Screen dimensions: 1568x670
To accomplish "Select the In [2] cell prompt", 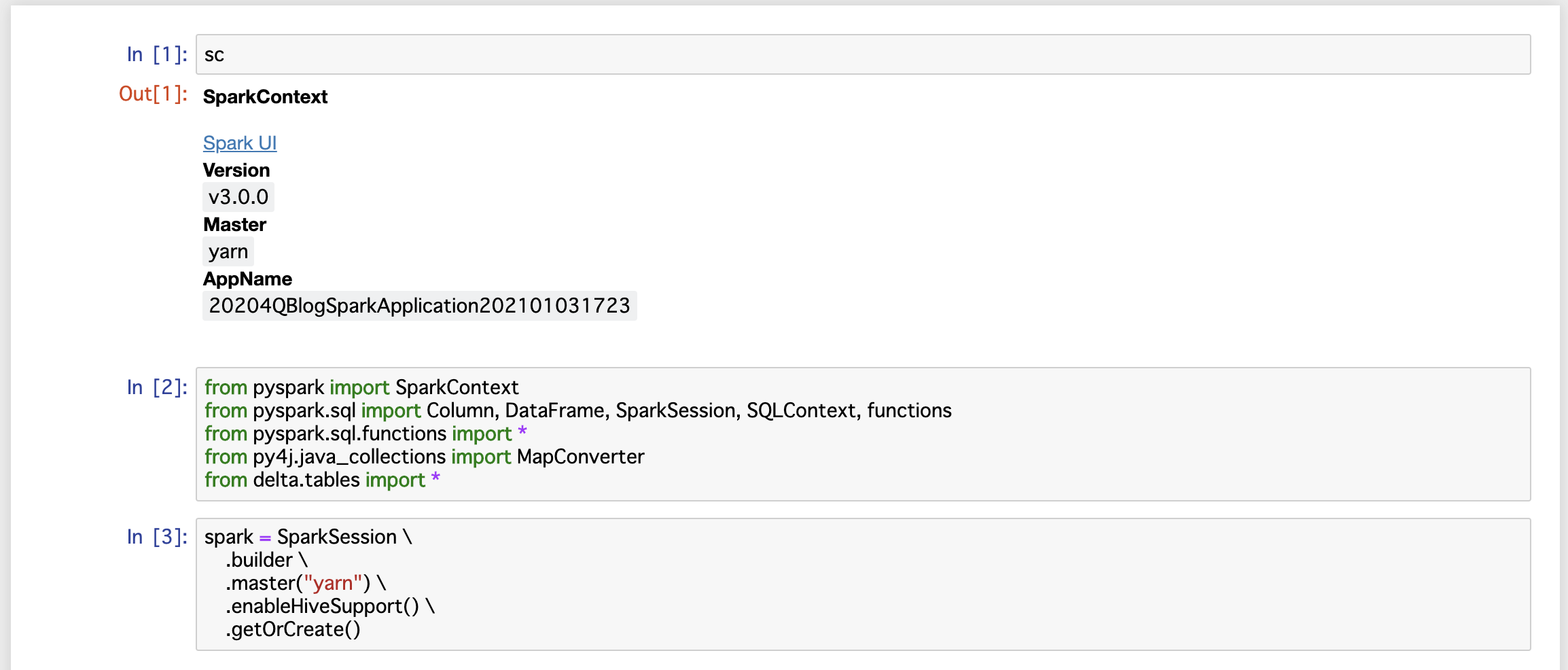I will coord(157,387).
